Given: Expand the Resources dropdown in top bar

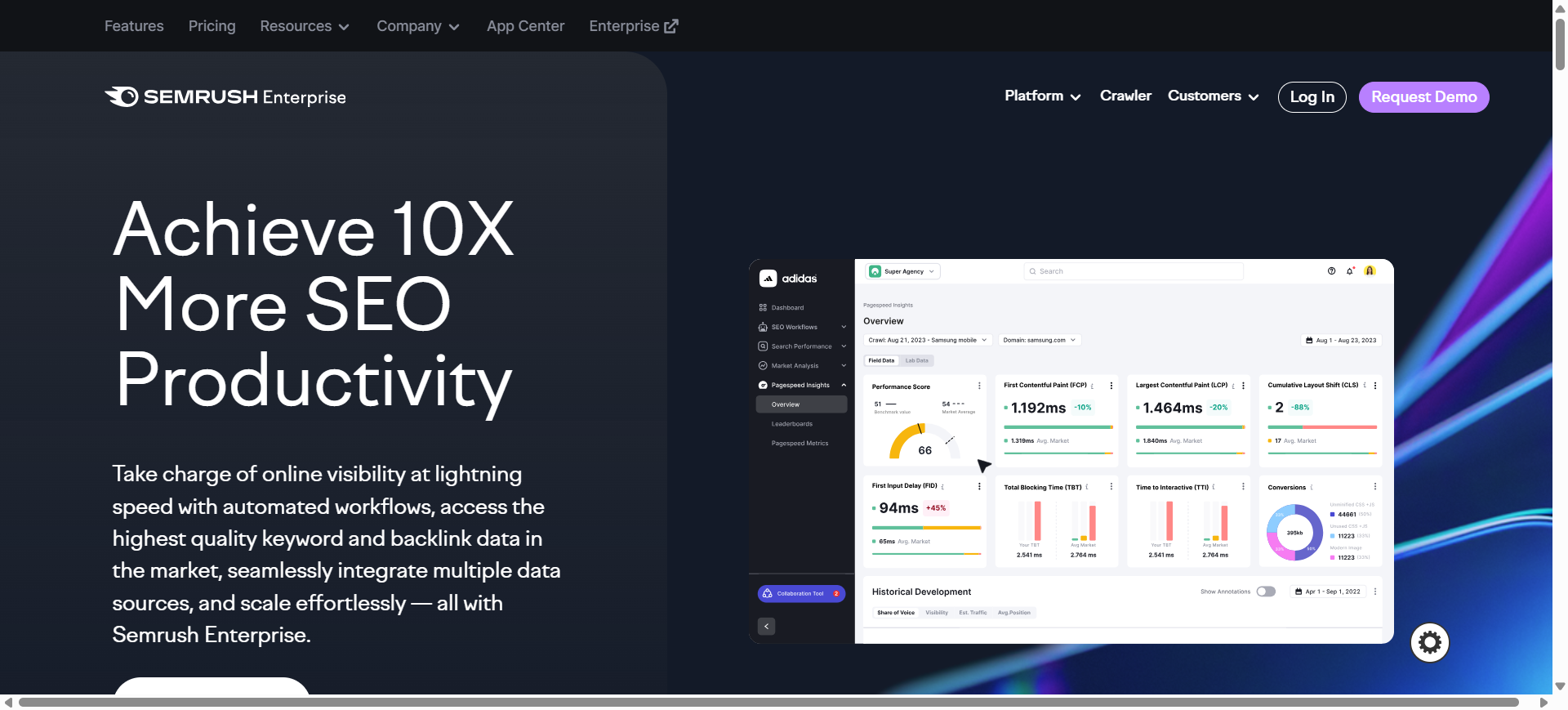Looking at the screenshot, I should pyautogui.click(x=304, y=26).
